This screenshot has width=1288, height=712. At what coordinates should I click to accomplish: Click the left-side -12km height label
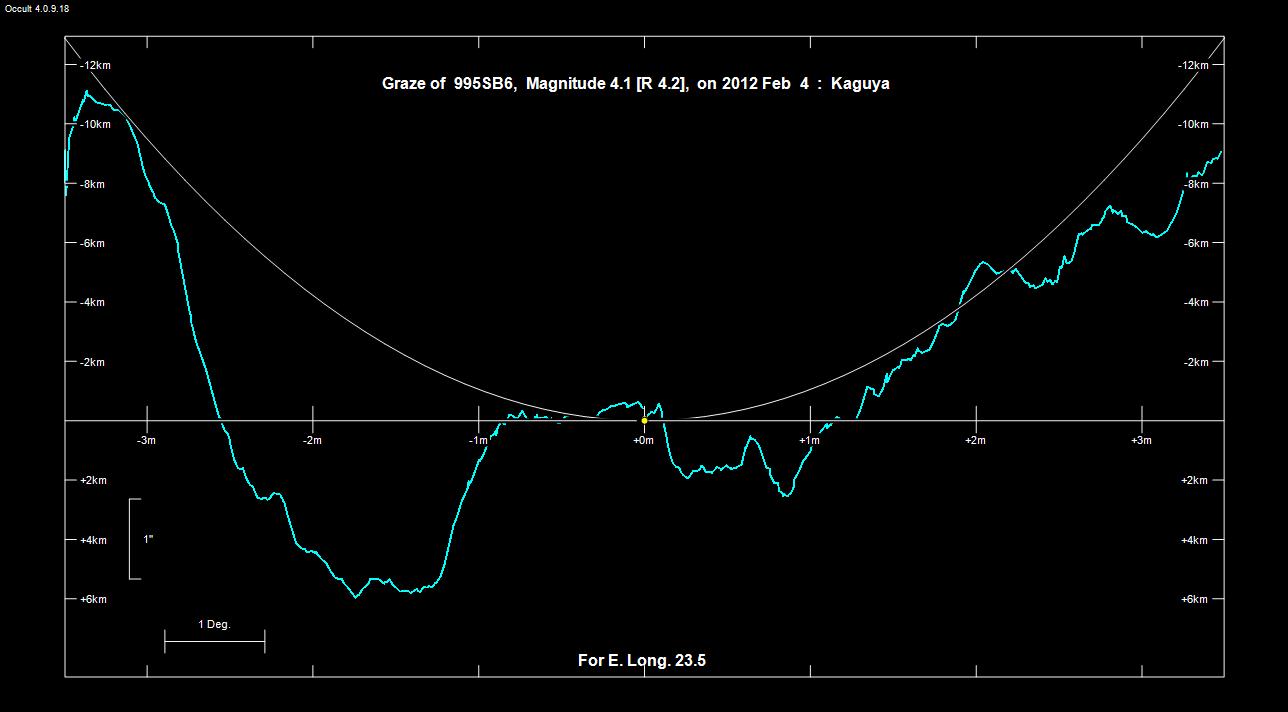[95, 65]
